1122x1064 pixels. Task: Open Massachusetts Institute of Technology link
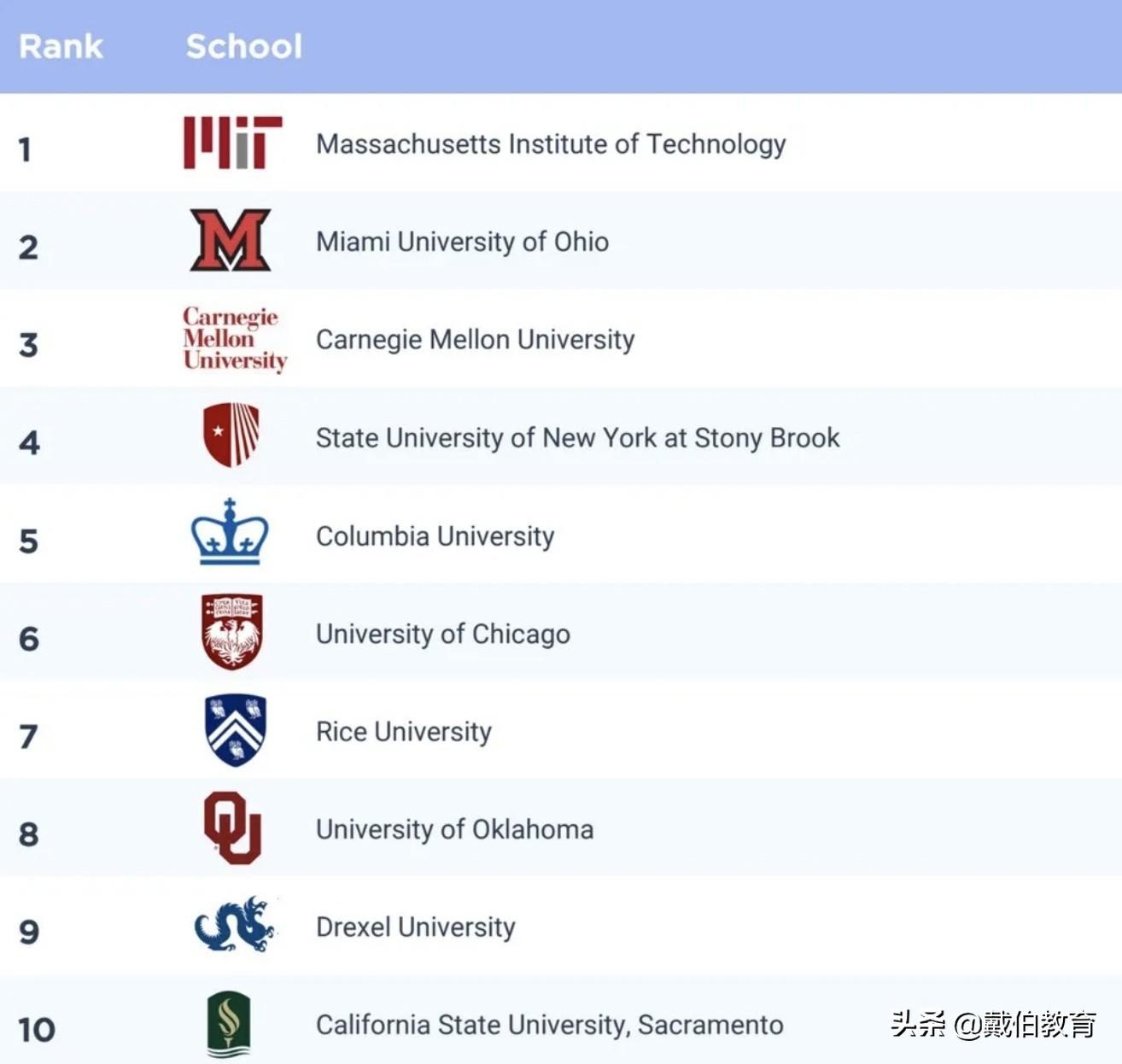[551, 144]
